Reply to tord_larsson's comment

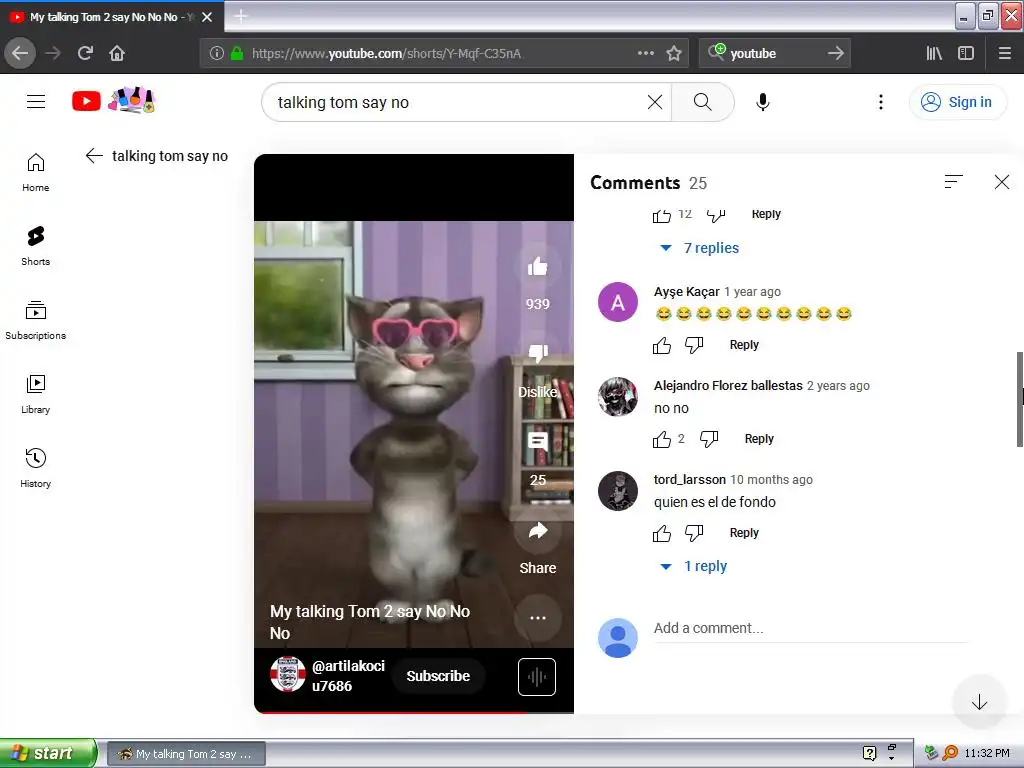tap(744, 533)
